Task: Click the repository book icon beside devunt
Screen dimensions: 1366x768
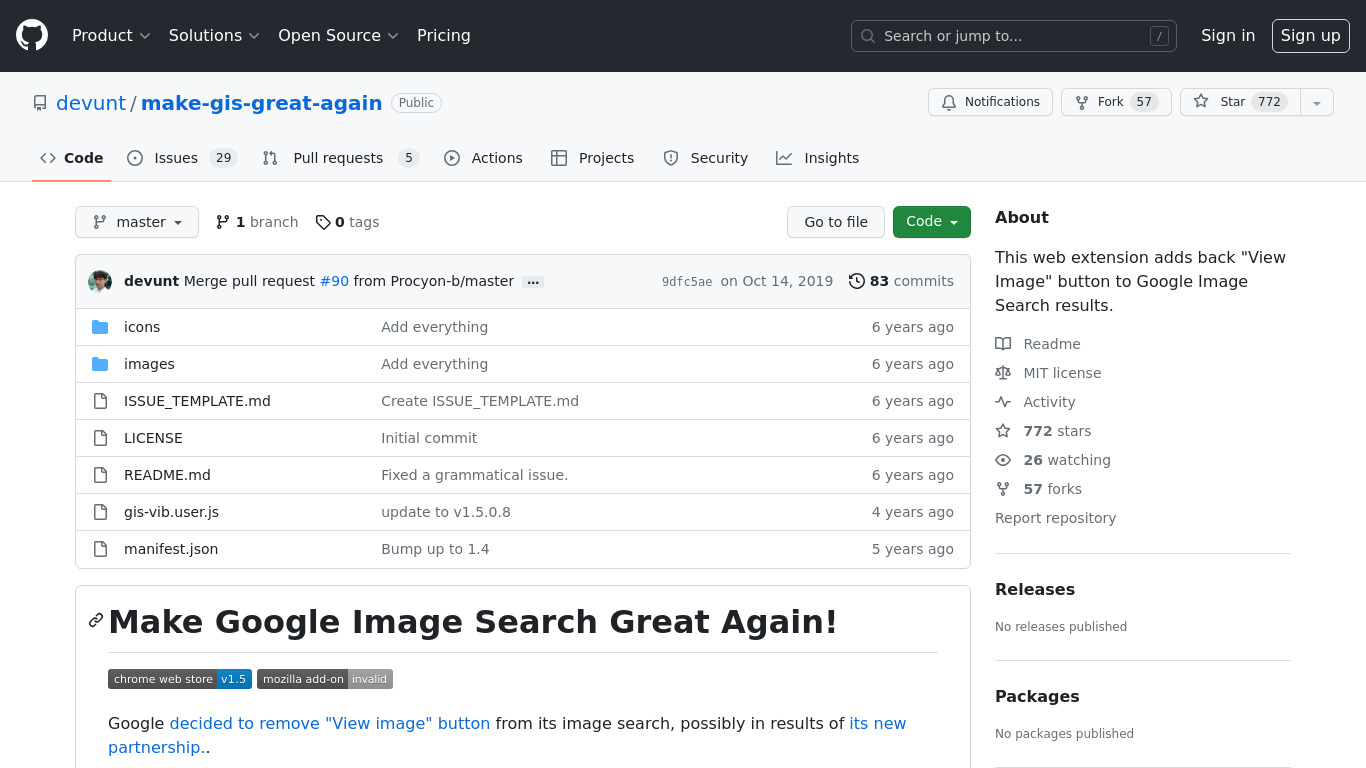Action: click(x=40, y=103)
